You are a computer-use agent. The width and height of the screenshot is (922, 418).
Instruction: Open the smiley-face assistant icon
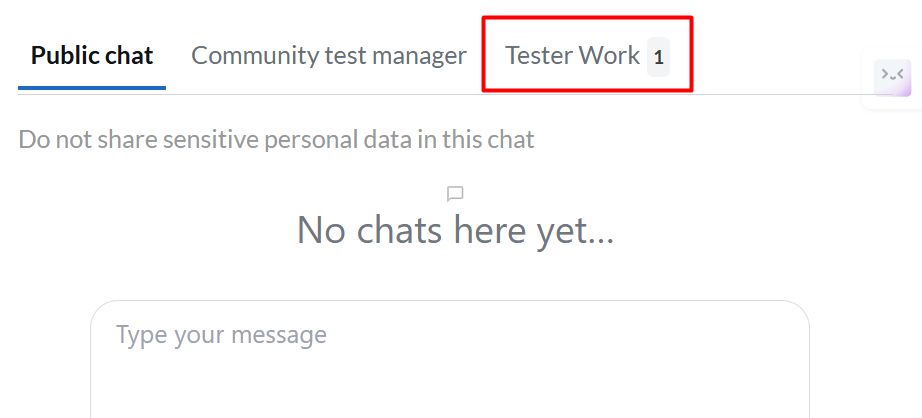tap(892, 78)
